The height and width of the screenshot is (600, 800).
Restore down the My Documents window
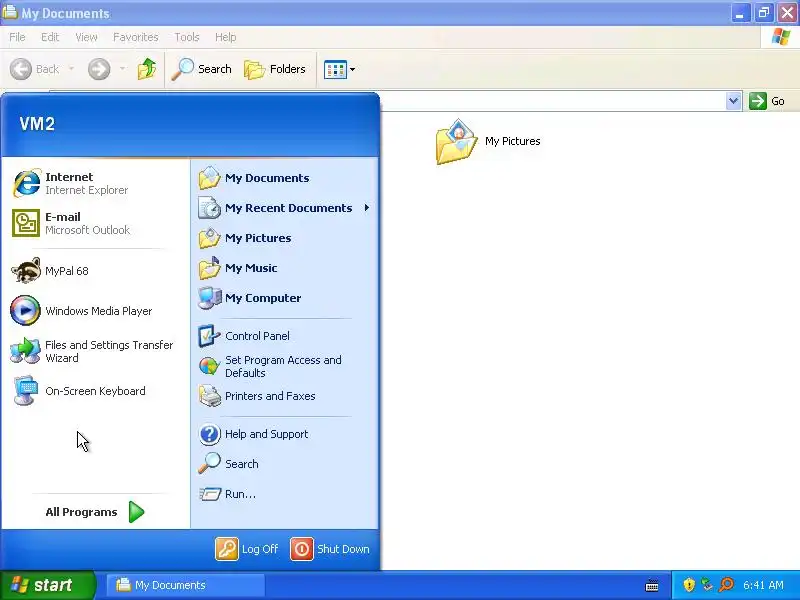click(763, 13)
